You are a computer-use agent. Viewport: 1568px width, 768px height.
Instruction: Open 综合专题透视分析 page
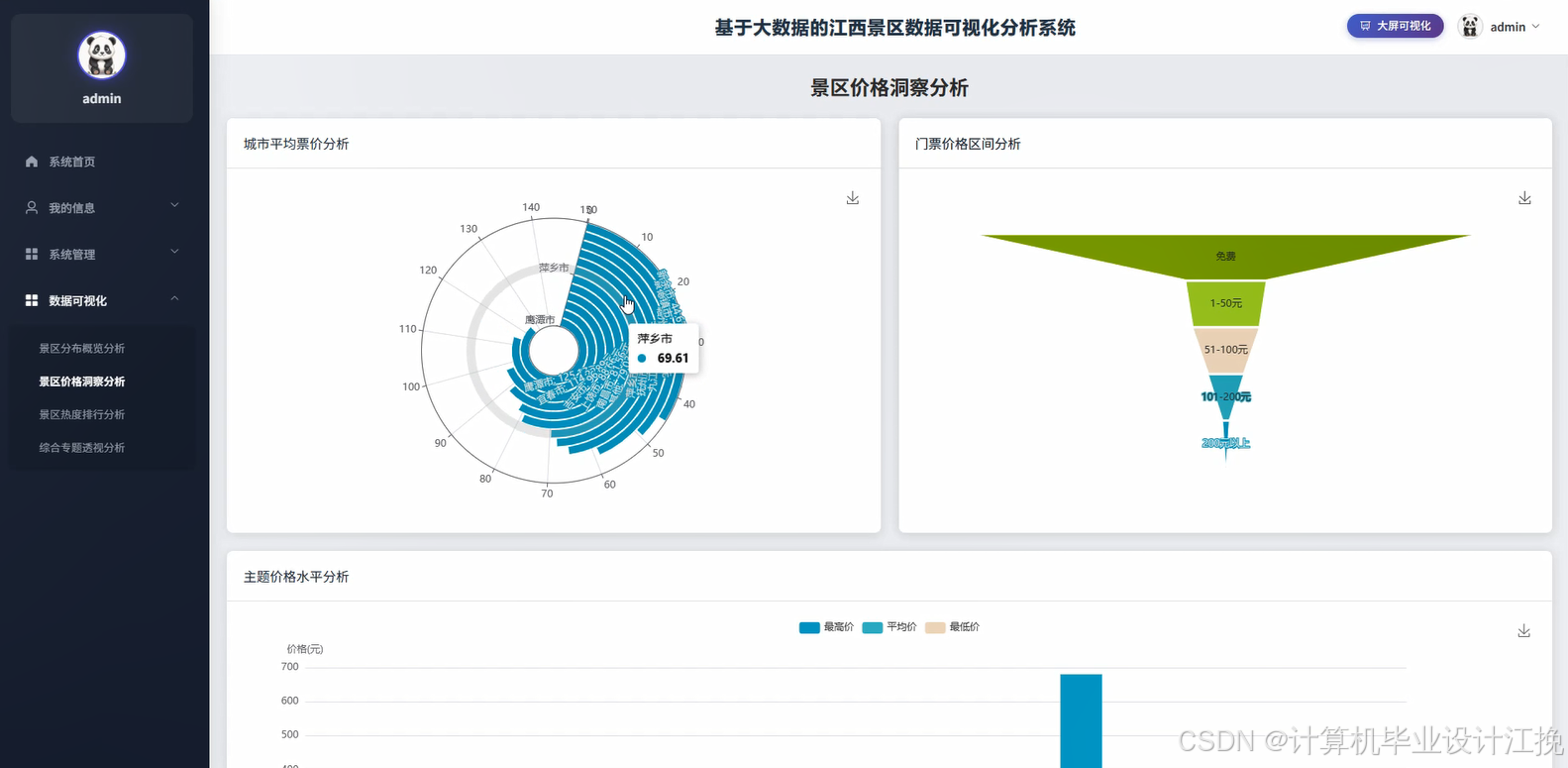[x=82, y=448]
